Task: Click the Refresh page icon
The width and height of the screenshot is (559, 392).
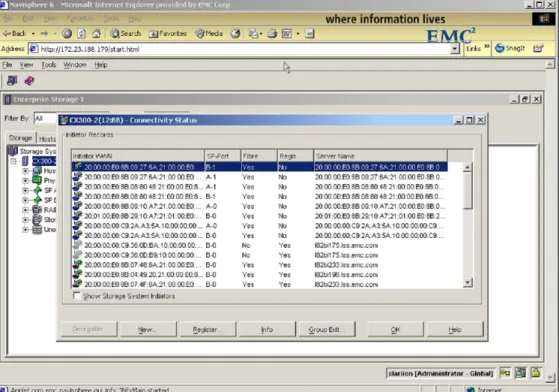Action: [x=82, y=33]
